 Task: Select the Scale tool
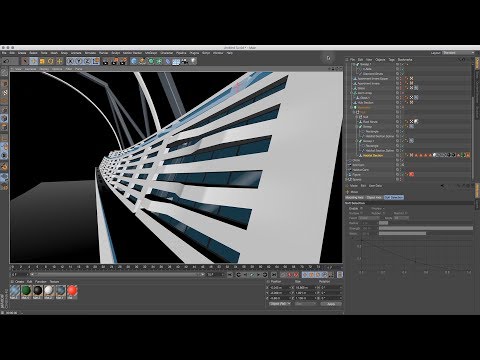[42, 61]
